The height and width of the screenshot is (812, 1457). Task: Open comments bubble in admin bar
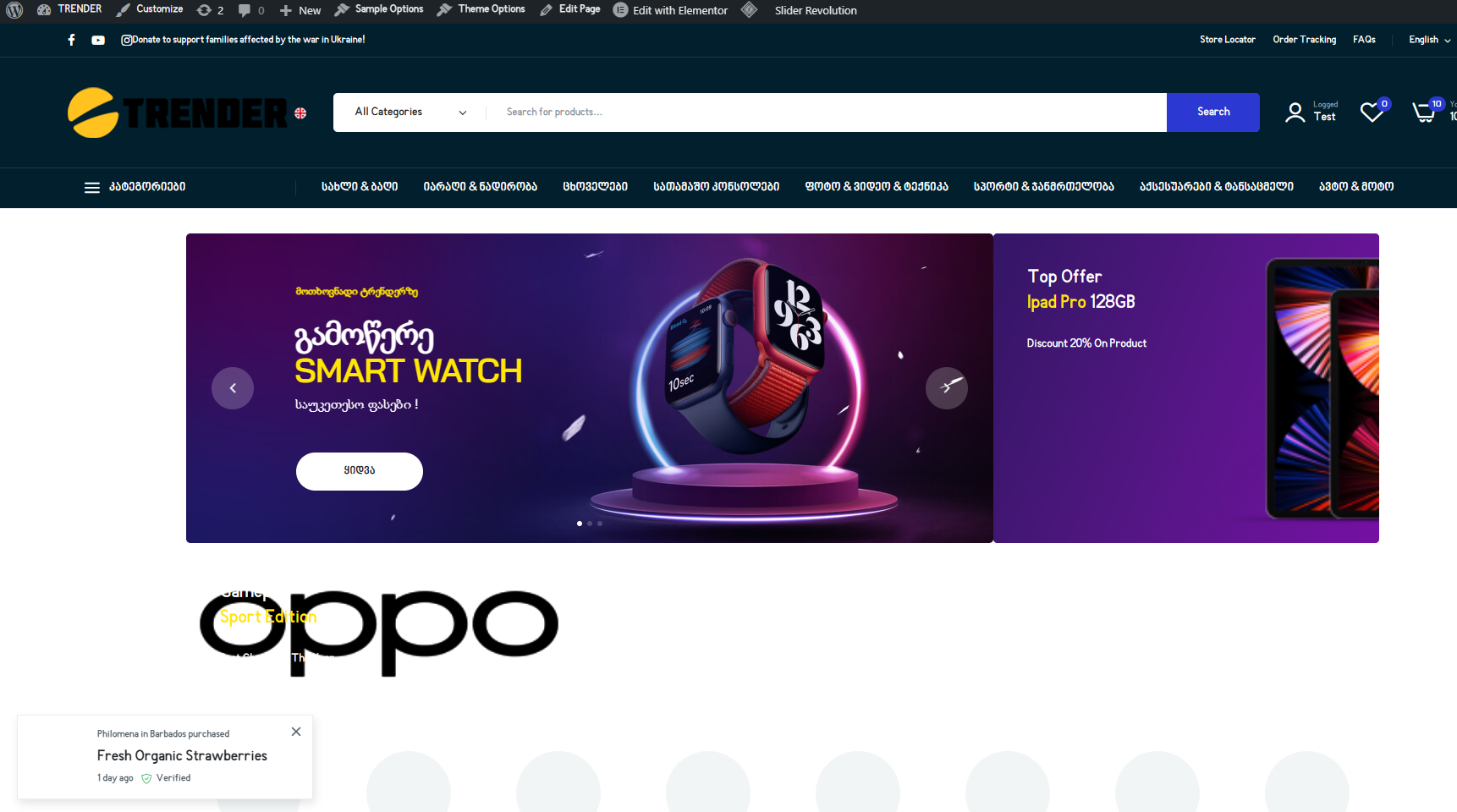coord(251,10)
